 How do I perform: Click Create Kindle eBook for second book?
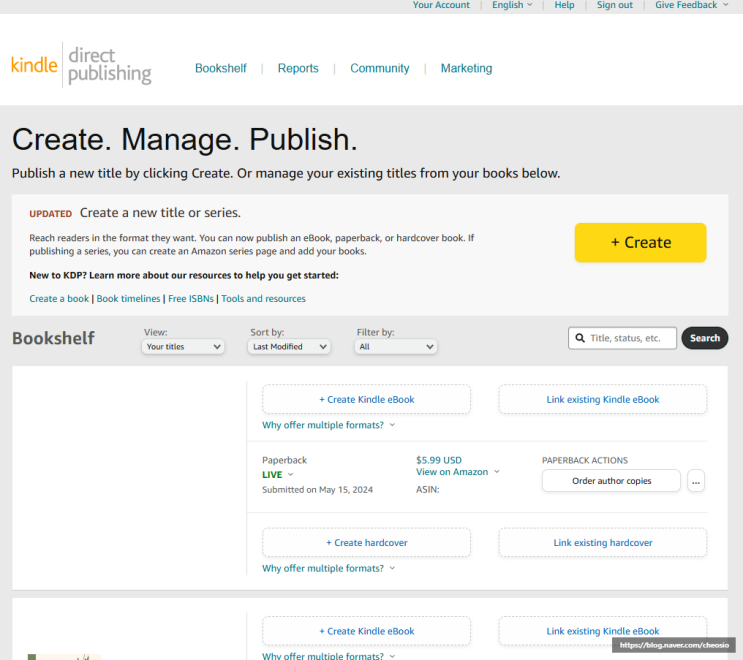coord(366,631)
